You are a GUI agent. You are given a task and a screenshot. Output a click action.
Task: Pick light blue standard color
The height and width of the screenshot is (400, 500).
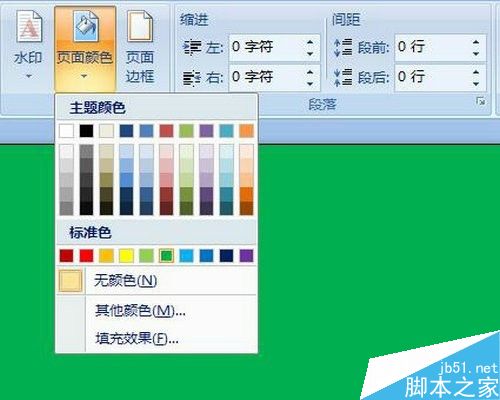(186, 256)
